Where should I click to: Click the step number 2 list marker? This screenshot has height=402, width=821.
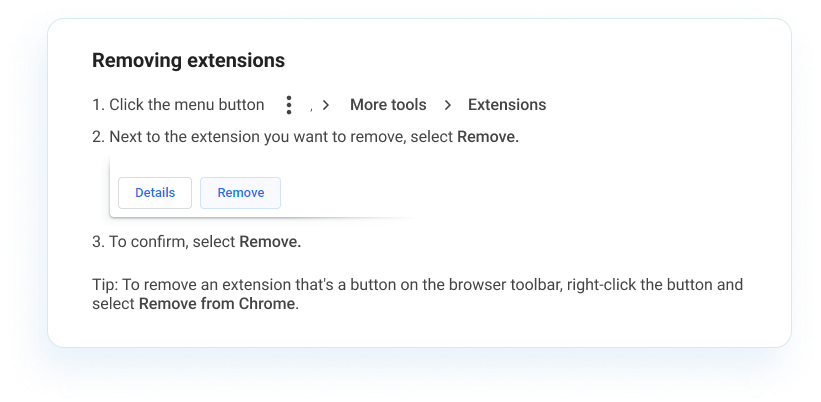pyautogui.click(x=97, y=137)
